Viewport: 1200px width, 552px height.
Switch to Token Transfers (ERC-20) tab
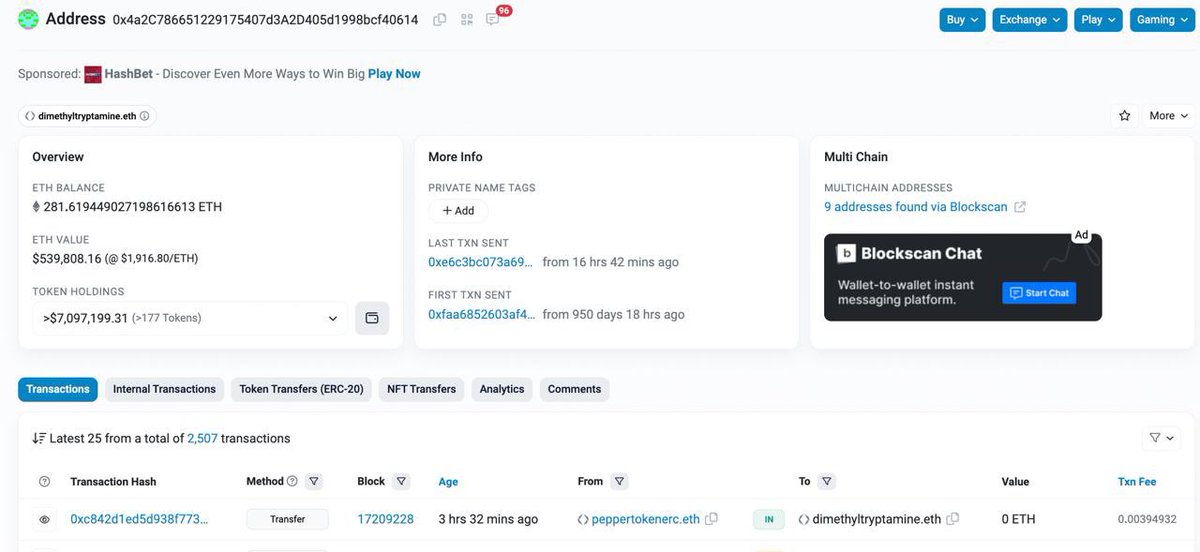point(301,389)
